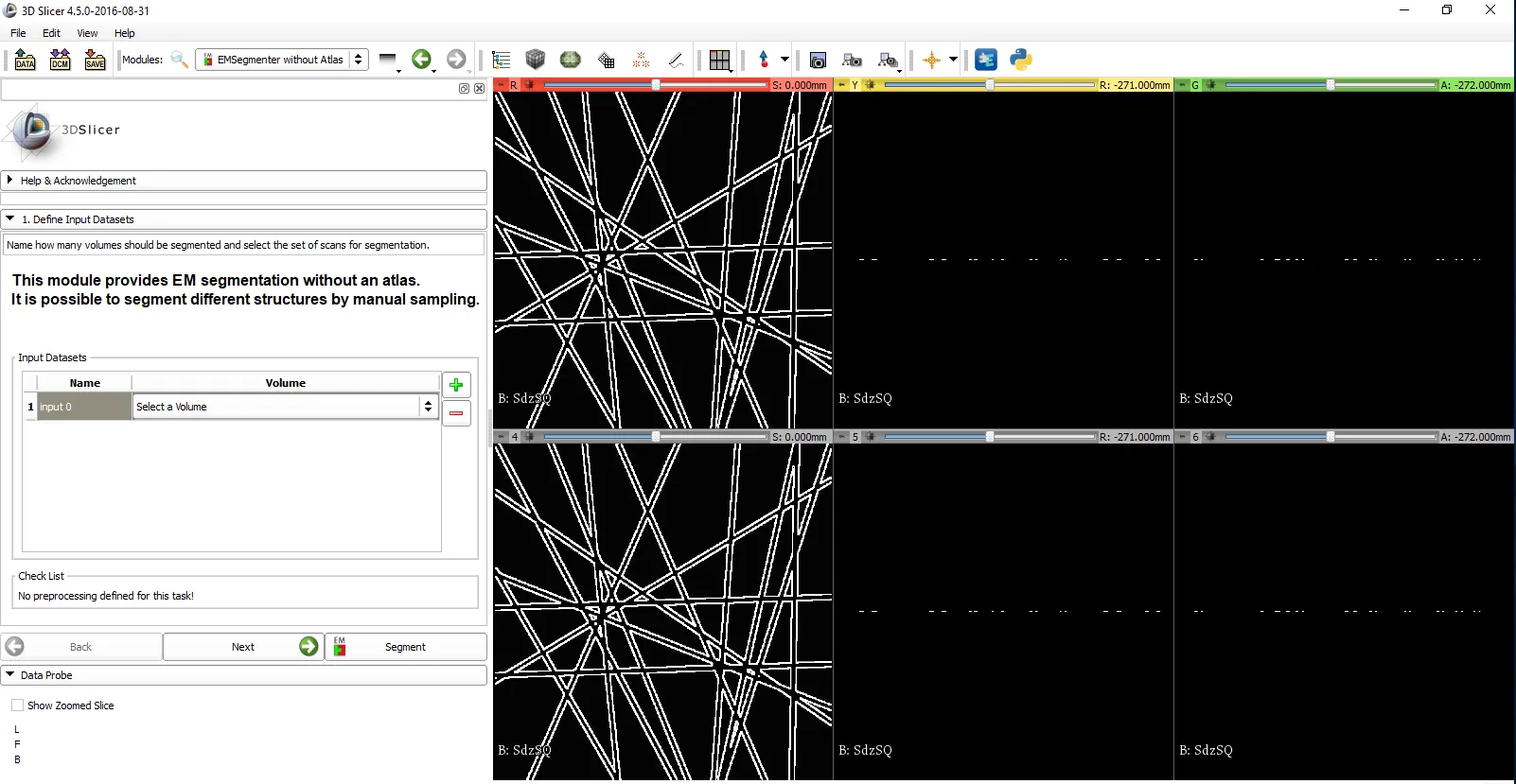Adjust slice view 4 offset slider
Image resolution: width=1516 pixels, height=784 pixels.
coord(655,437)
